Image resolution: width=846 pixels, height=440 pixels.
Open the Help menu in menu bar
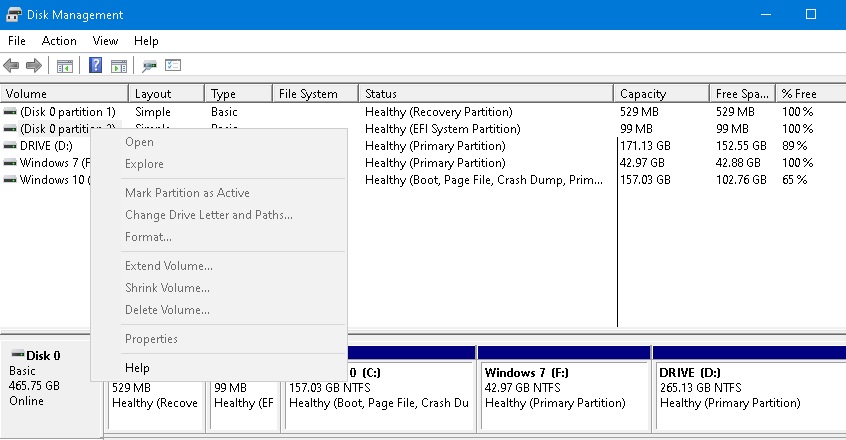point(146,41)
